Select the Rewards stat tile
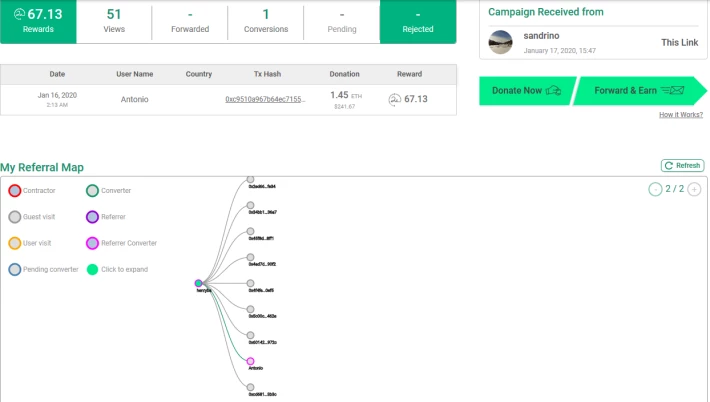This screenshot has width=710, height=402. click(x=38, y=21)
